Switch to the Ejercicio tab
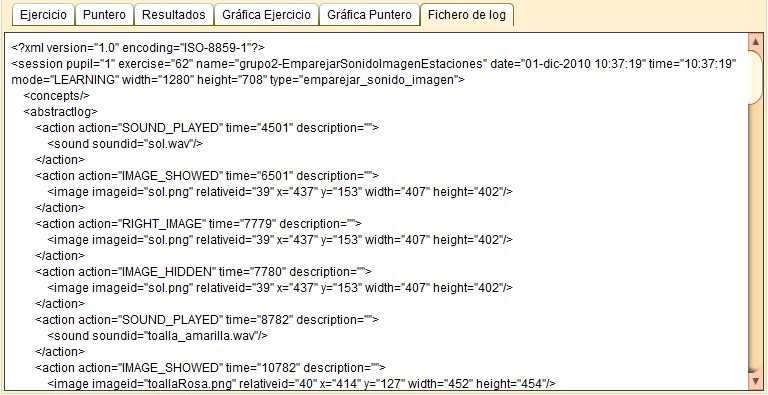 (43, 15)
